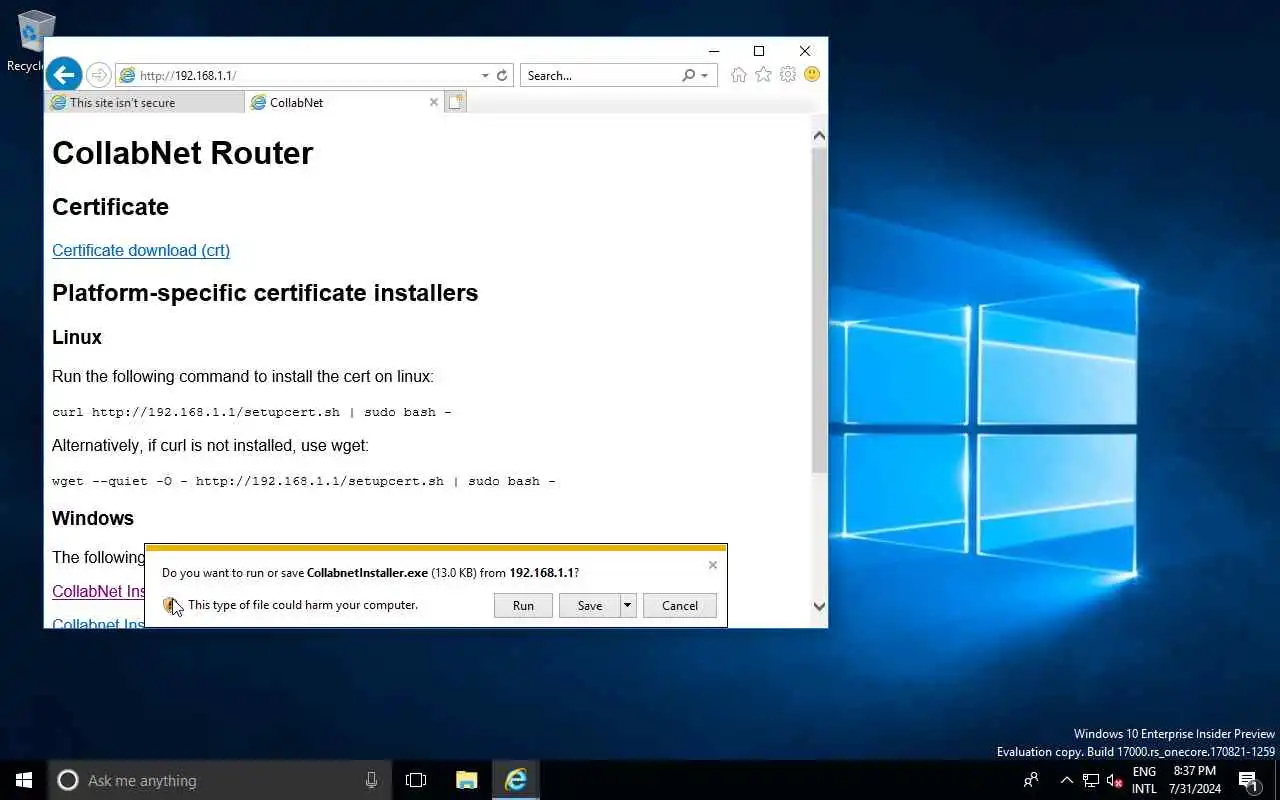Click the CollabNet Installer link

pyautogui.click(x=99, y=591)
